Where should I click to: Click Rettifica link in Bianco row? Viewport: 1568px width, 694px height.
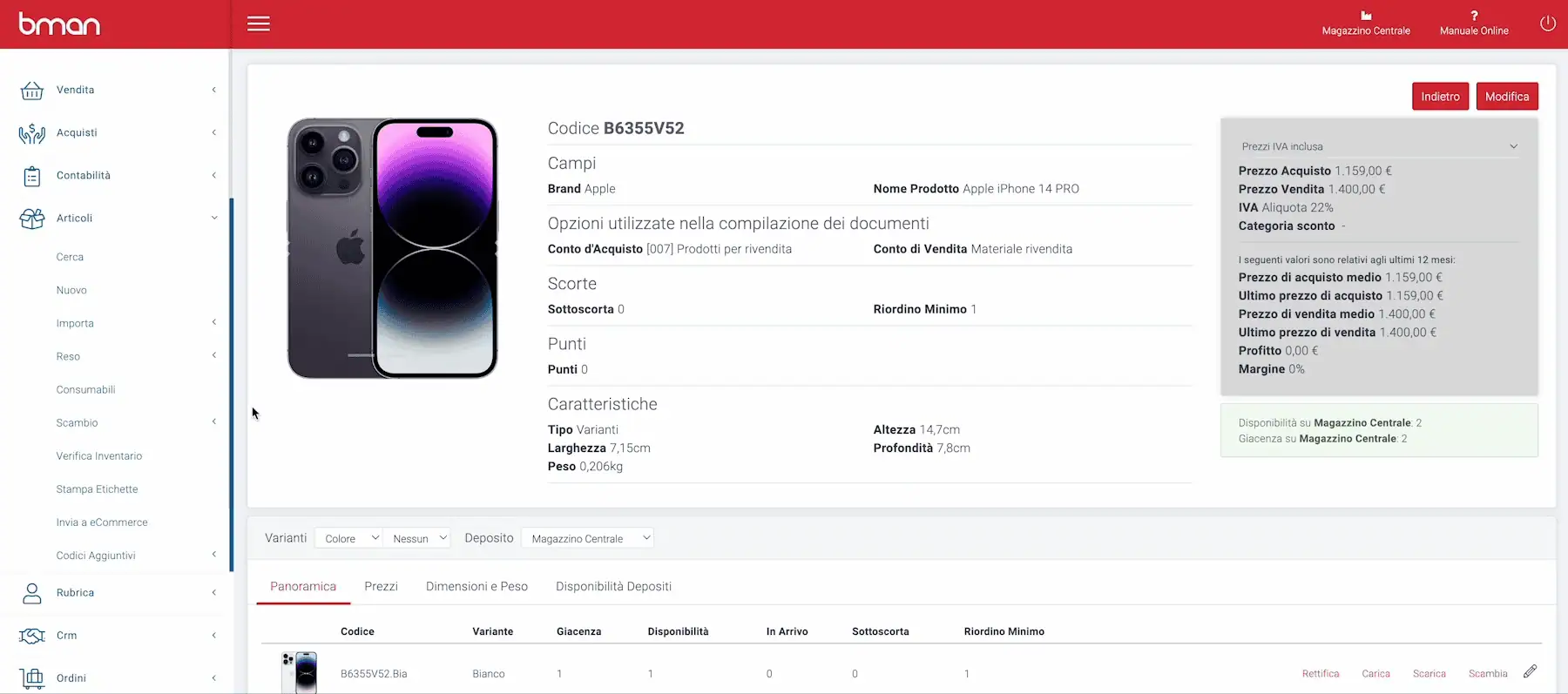(x=1321, y=673)
